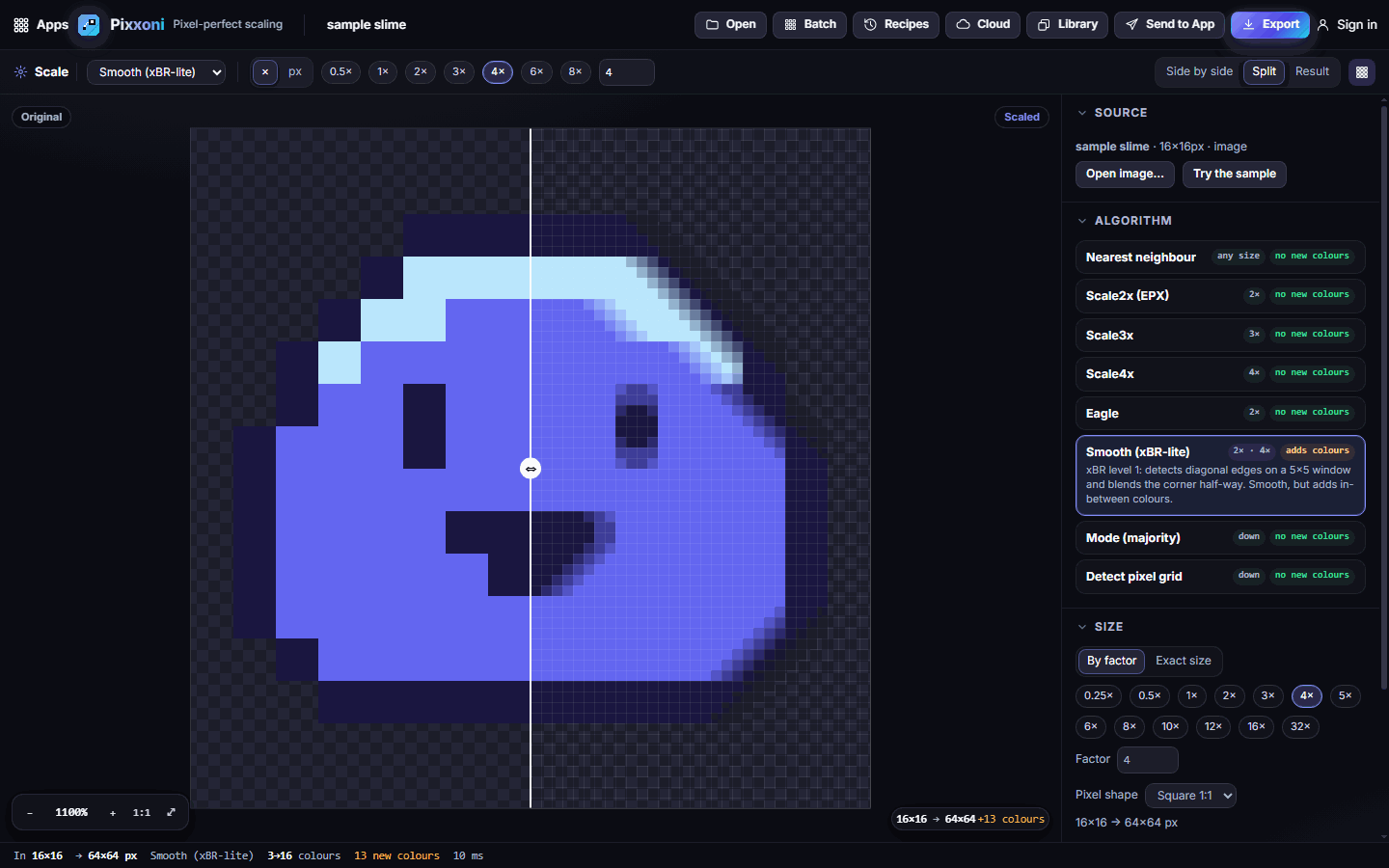Click Sign in
Image resolution: width=1389 pixels, height=868 pixels.
click(x=1347, y=24)
